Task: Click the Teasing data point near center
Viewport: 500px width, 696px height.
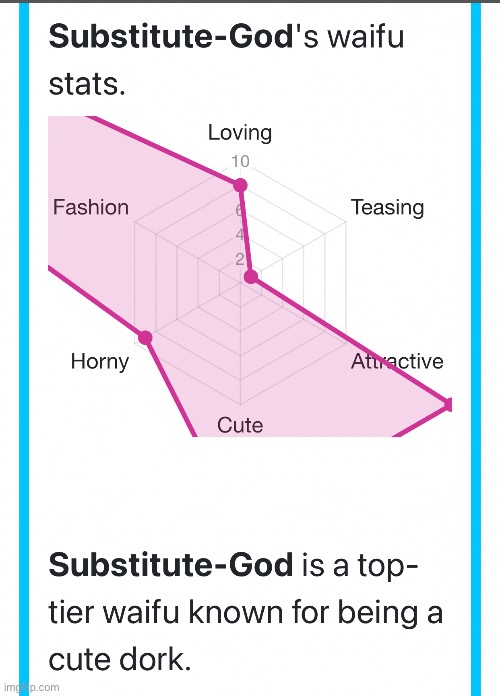Action: point(251,277)
